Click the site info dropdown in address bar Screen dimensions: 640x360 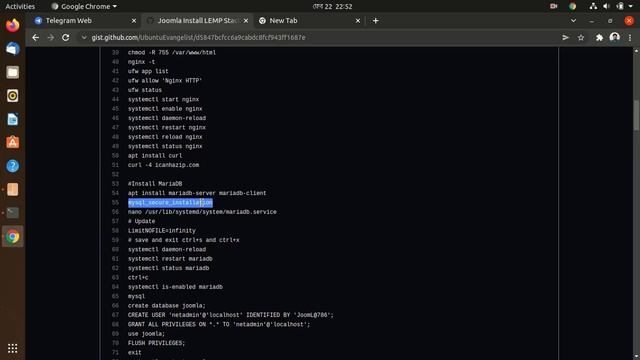[84, 38]
